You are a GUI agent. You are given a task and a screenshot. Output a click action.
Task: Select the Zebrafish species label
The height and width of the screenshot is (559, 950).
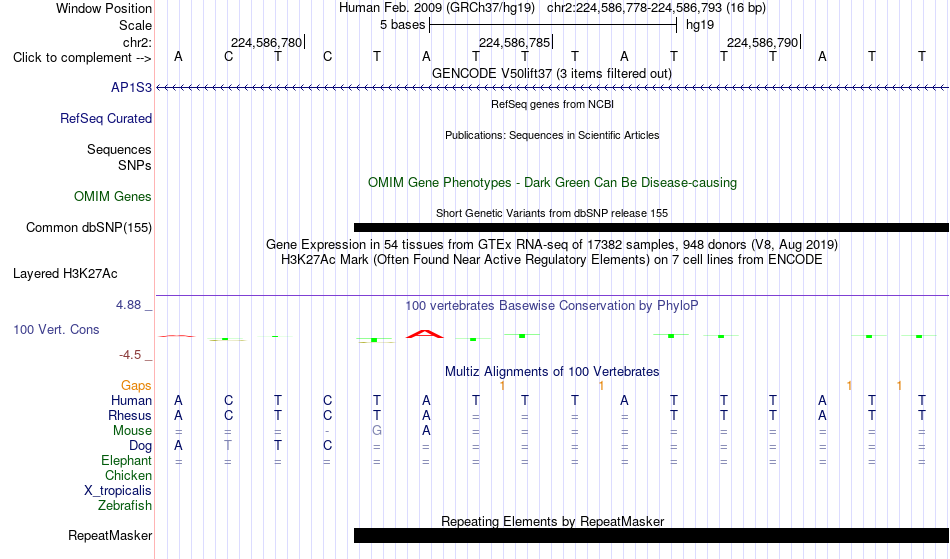point(125,505)
